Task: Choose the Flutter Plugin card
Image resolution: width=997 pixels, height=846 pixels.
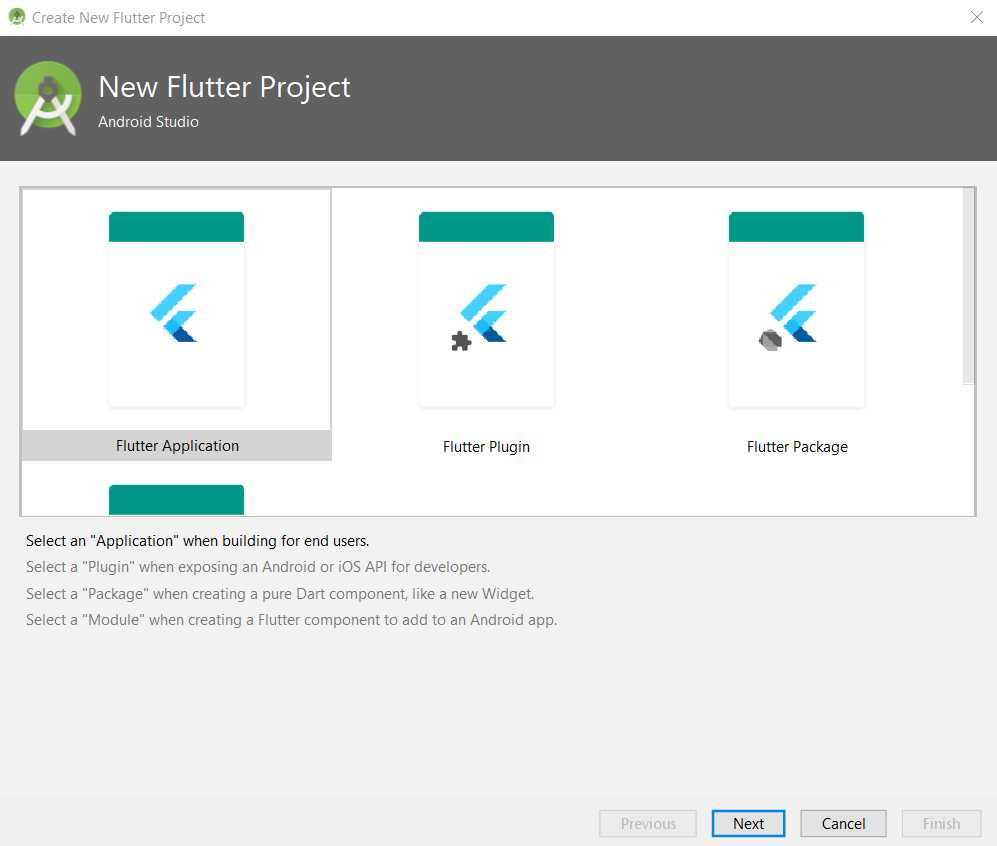Action: (486, 320)
